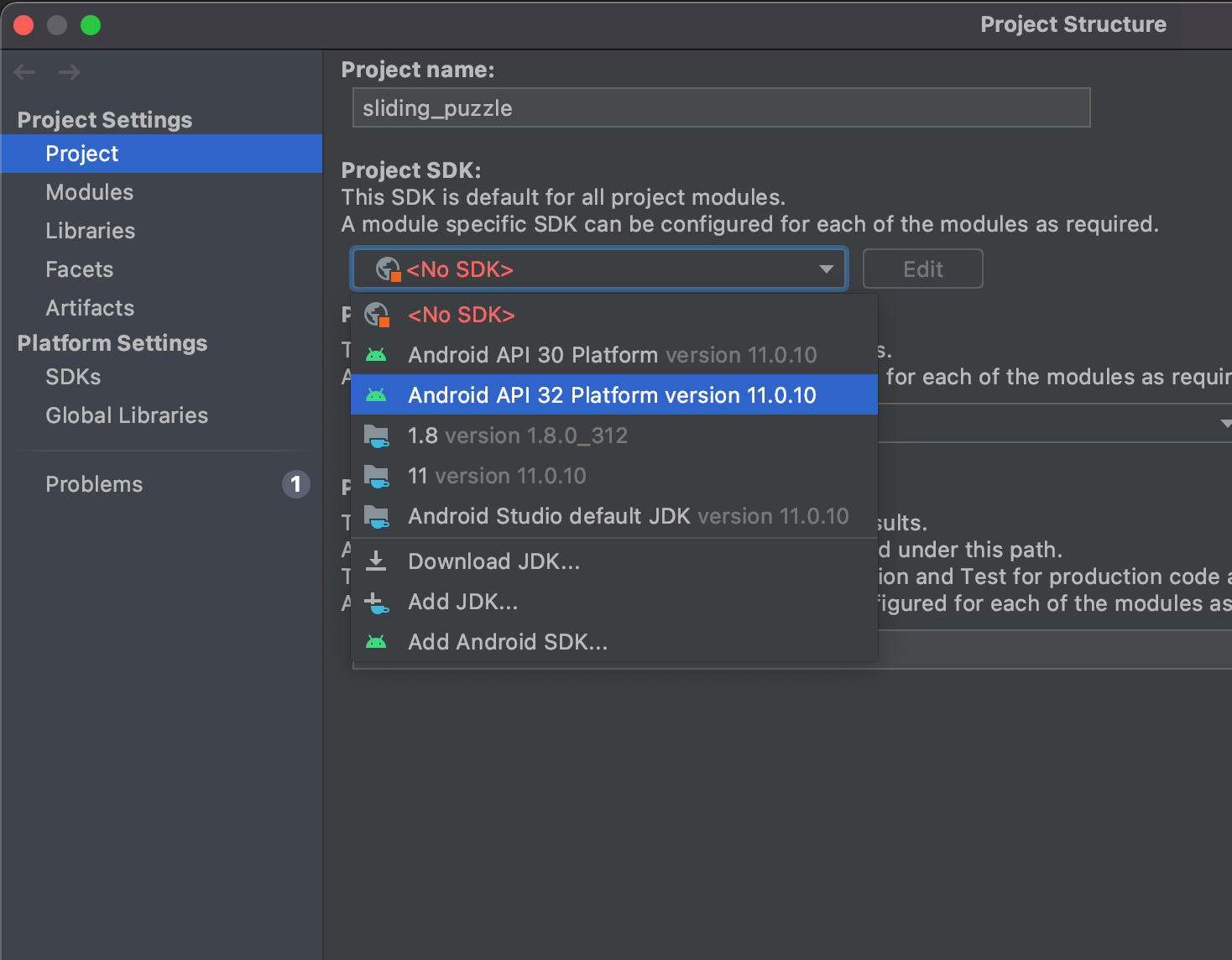Select Android Studio default JDK
Viewport: 1232px width, 960px height.
tap(628, 516)
